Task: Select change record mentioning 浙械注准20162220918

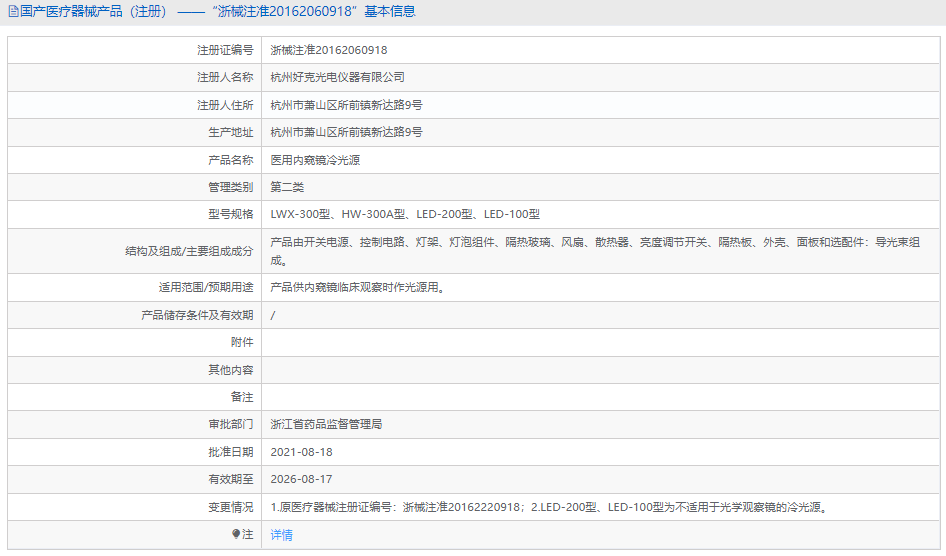Action: pos(551,507)
